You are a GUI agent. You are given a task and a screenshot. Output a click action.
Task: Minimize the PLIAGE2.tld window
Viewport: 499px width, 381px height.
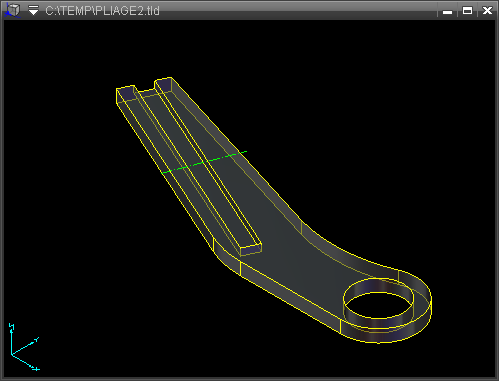pos(447,11)
